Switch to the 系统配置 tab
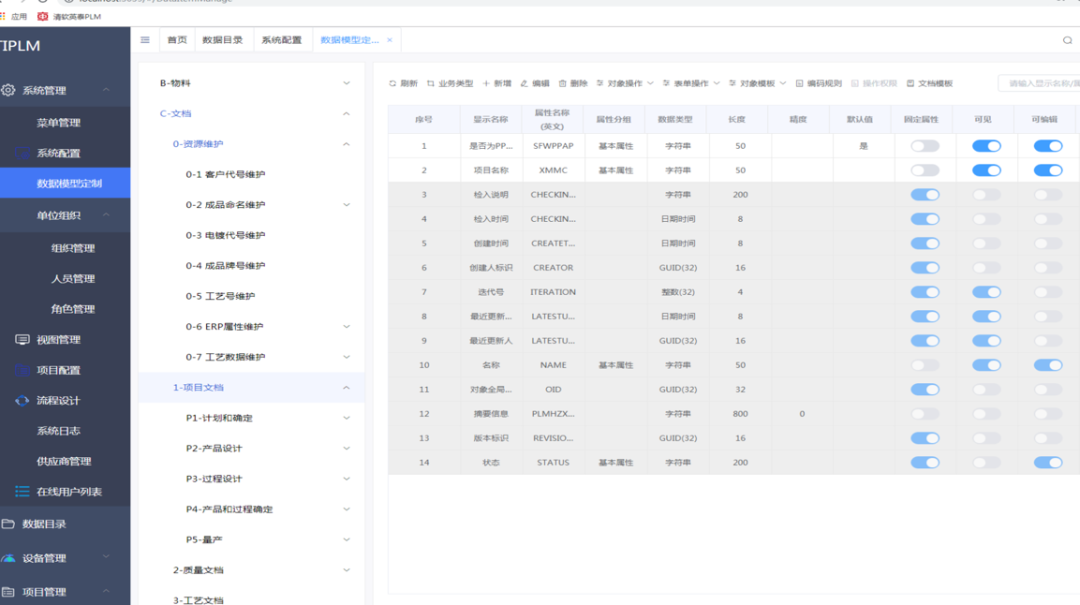 coord(282,40)
